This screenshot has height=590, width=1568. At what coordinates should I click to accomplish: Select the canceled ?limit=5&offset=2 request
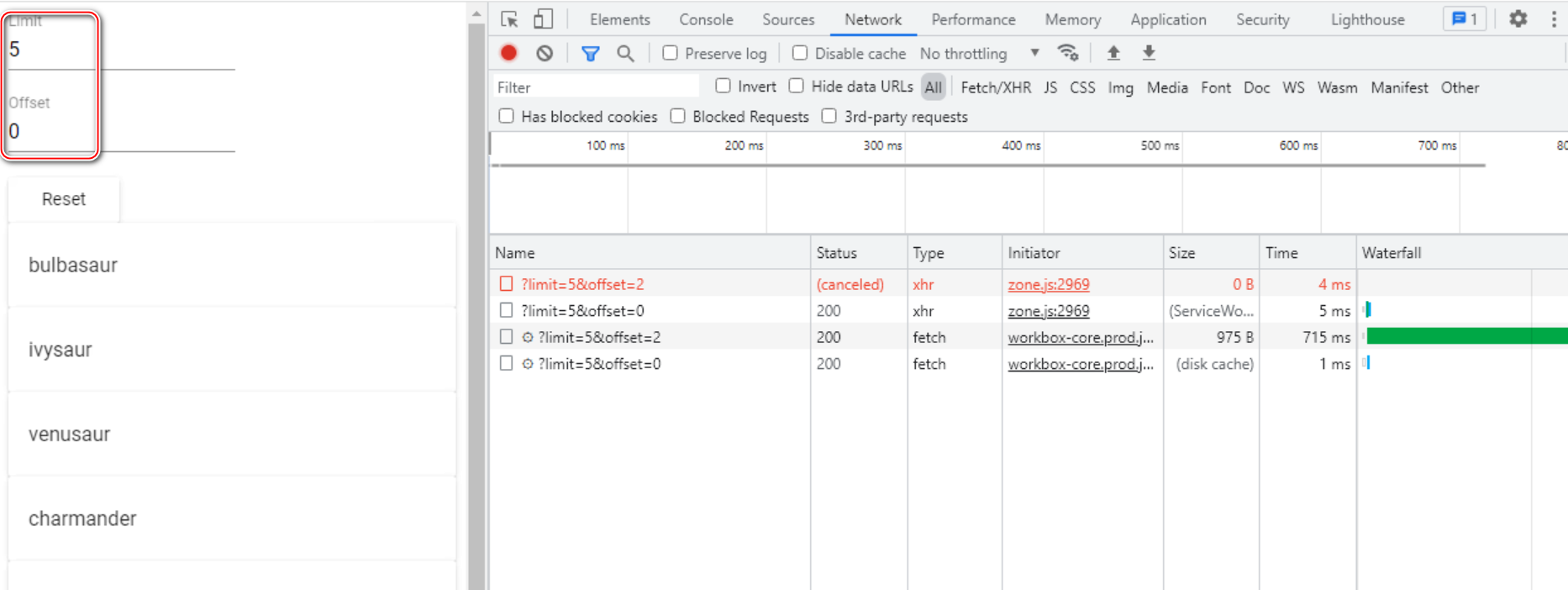[x=582, y=284]
